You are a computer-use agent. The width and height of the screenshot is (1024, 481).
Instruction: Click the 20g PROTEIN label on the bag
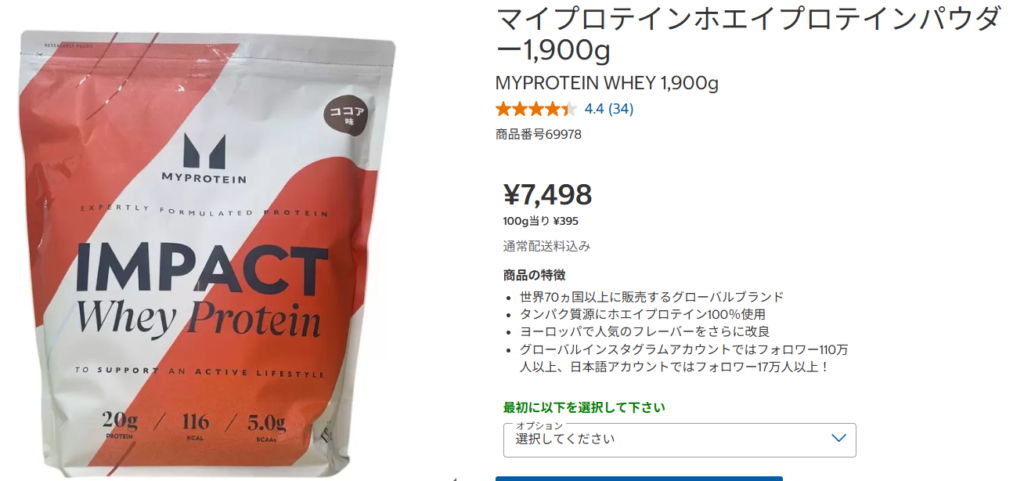click(120, 426)
